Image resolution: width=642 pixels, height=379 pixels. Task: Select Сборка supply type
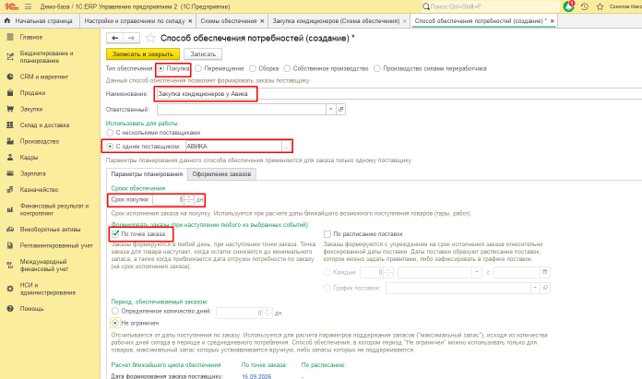coord(253,68)
